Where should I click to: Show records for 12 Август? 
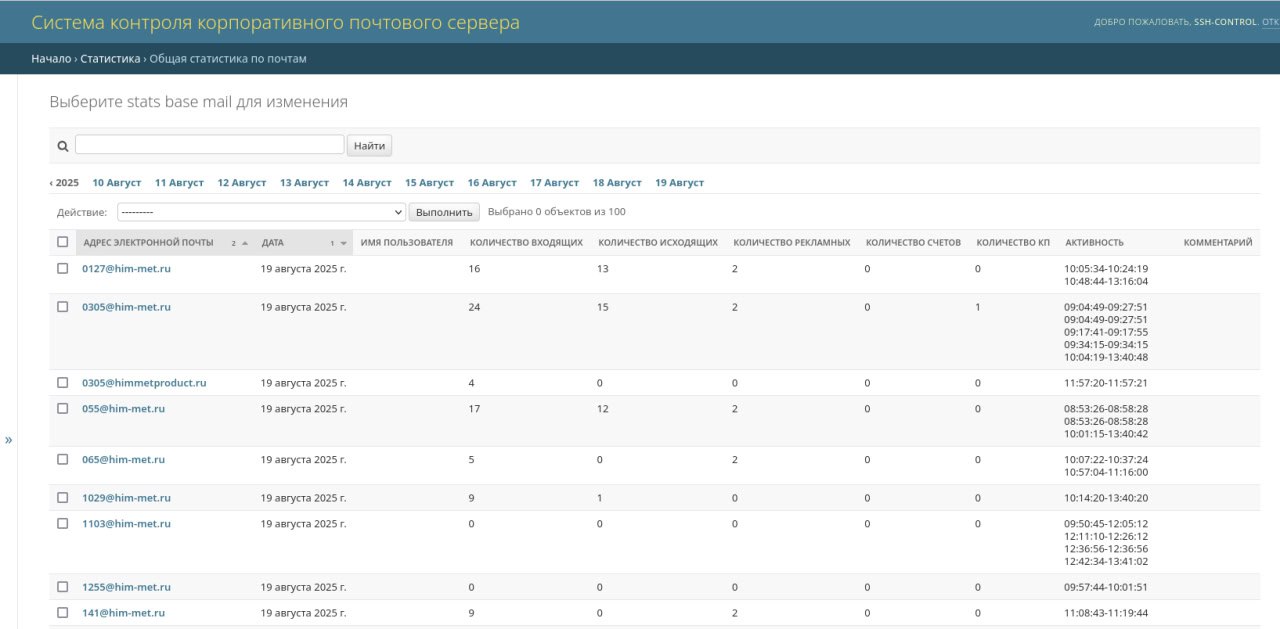pos(242,183)
